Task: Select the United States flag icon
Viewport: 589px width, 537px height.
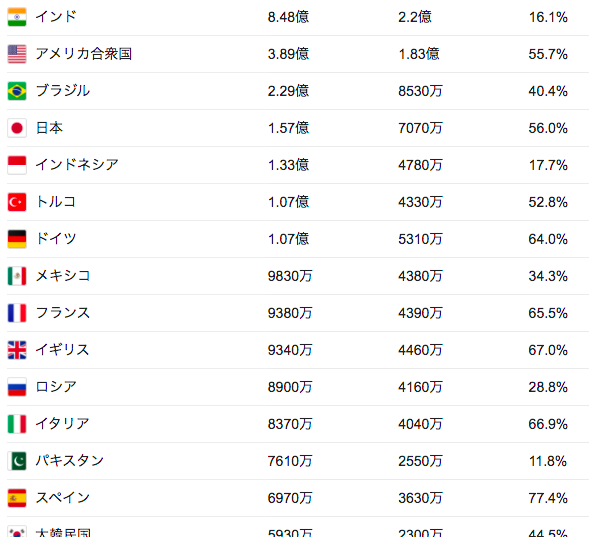Action: [17, 54]
